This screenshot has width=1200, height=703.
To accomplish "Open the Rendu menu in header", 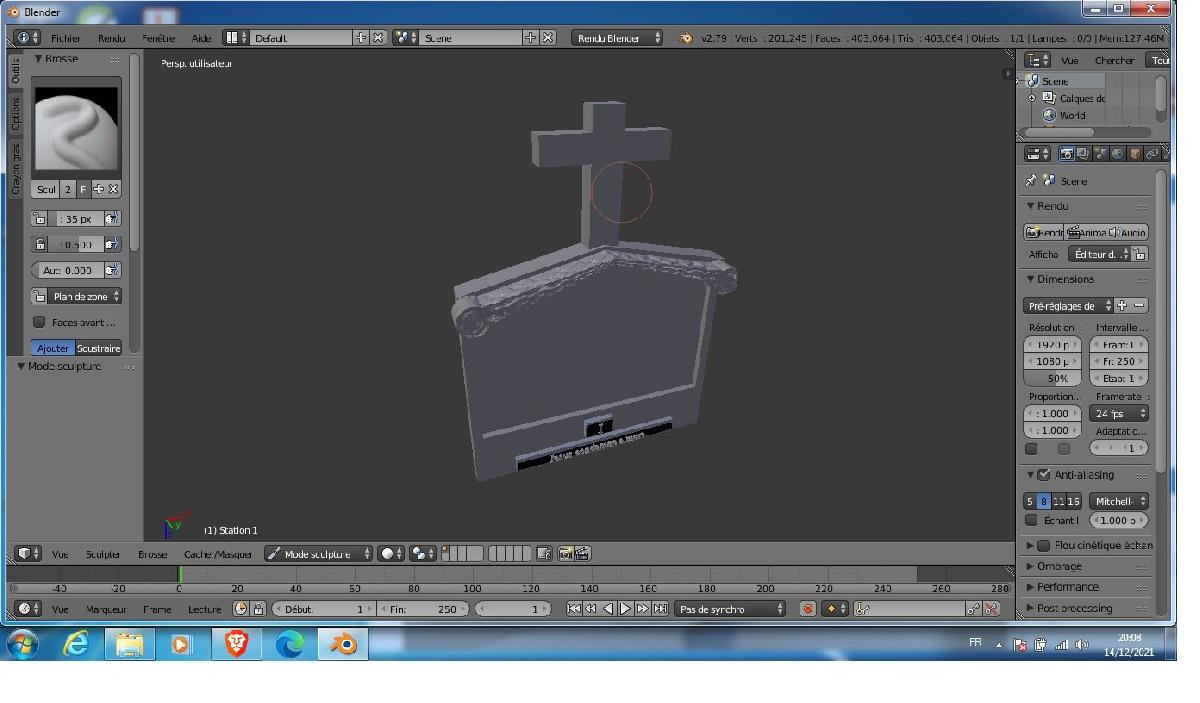I will (x=112, y=38).
